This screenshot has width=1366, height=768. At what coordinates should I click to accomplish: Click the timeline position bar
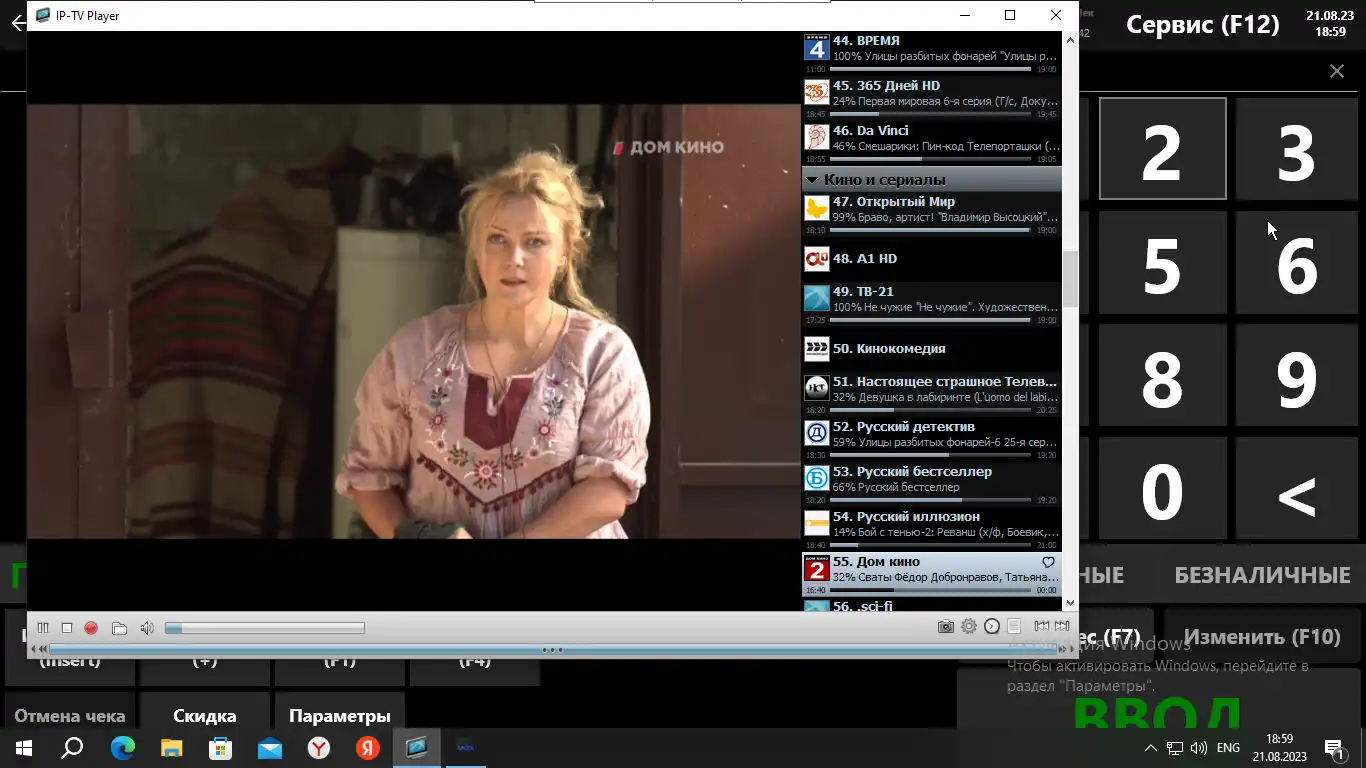pos(553,650)
